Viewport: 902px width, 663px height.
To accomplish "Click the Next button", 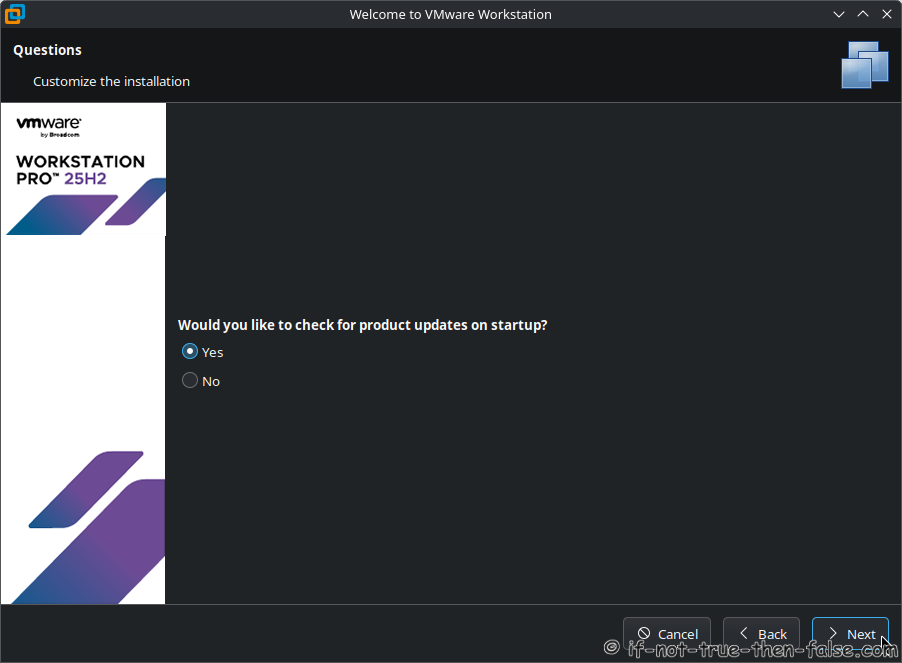I will 850,634.
